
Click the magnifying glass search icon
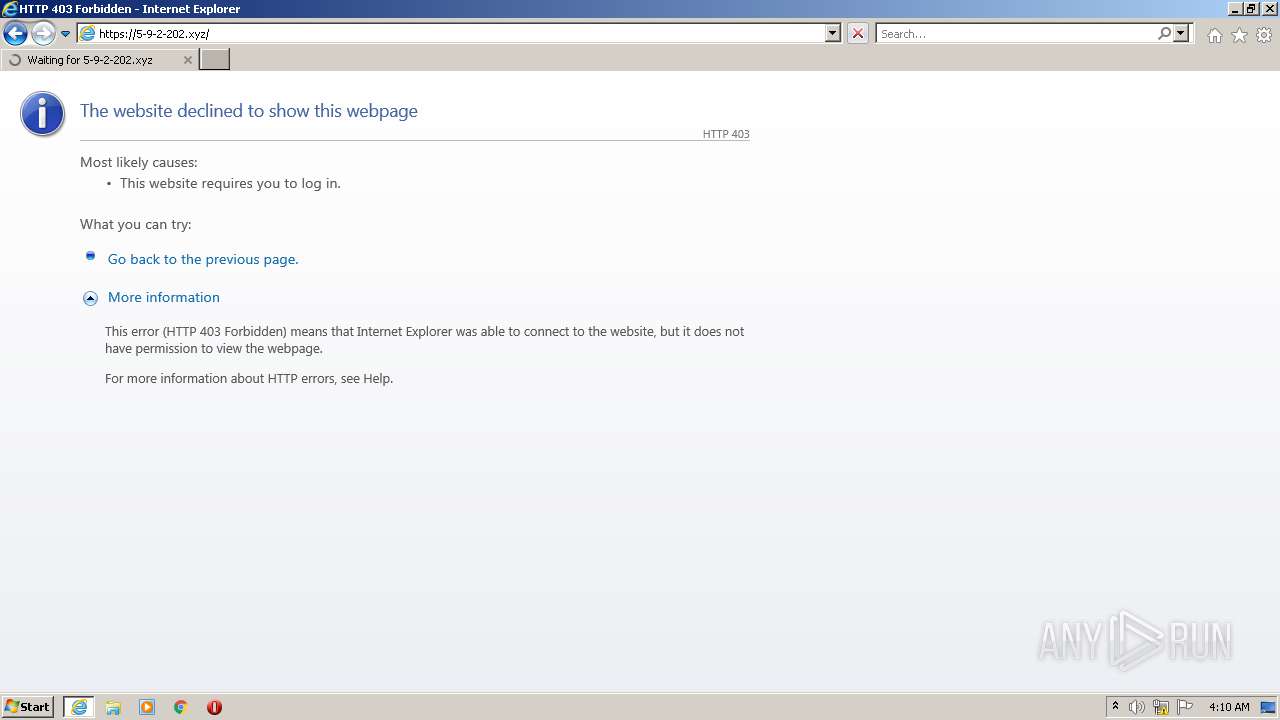[1164, 33]
